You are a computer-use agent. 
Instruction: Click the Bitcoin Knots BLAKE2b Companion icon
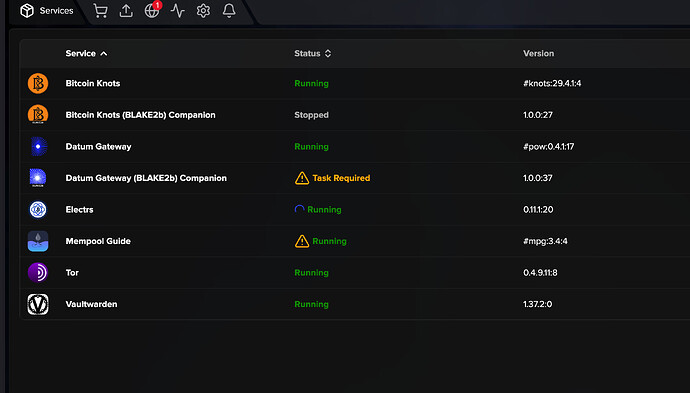click(38, 114)
